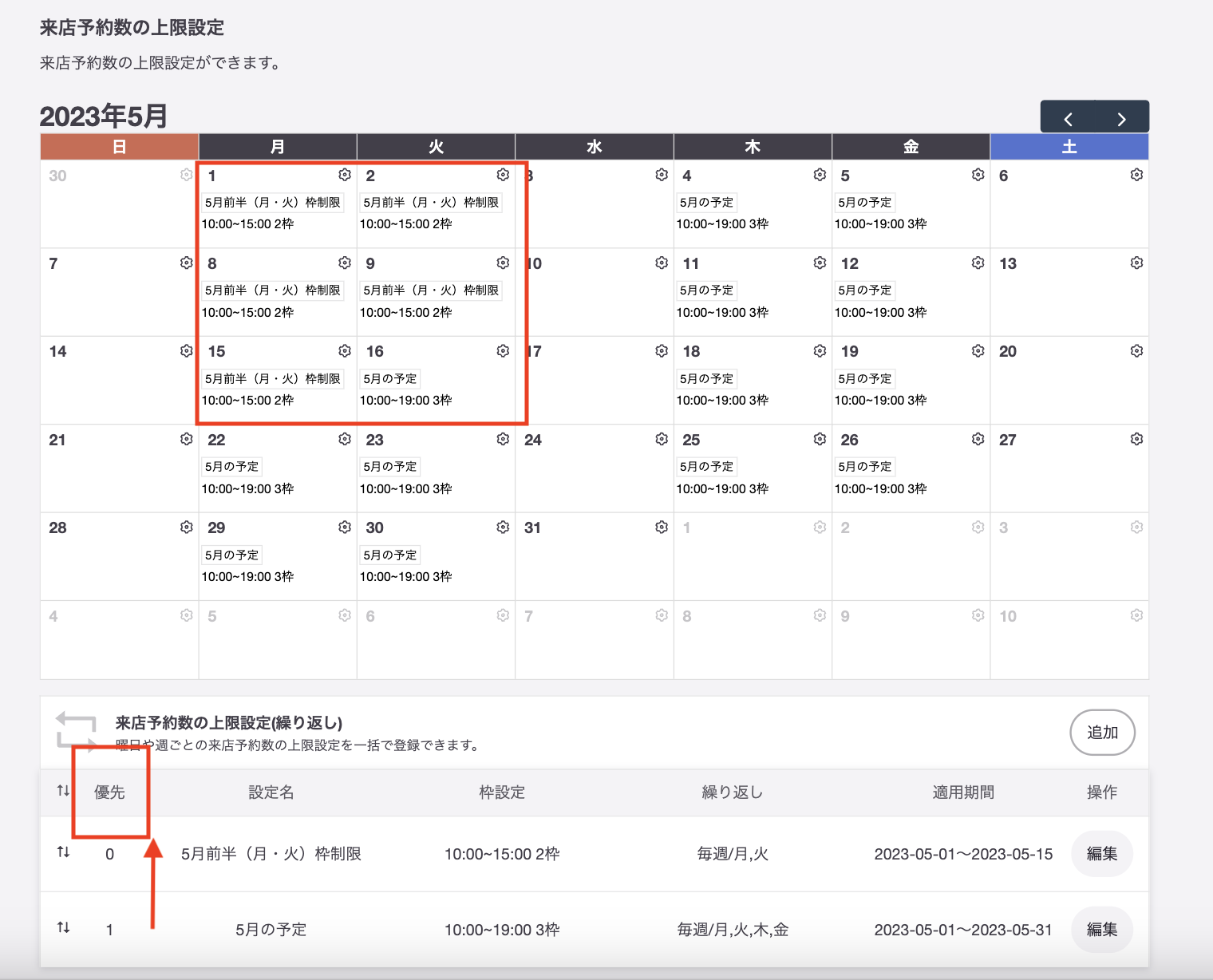
Task: Select the 5月の予定 event on May 30
Action: [390, 555]
